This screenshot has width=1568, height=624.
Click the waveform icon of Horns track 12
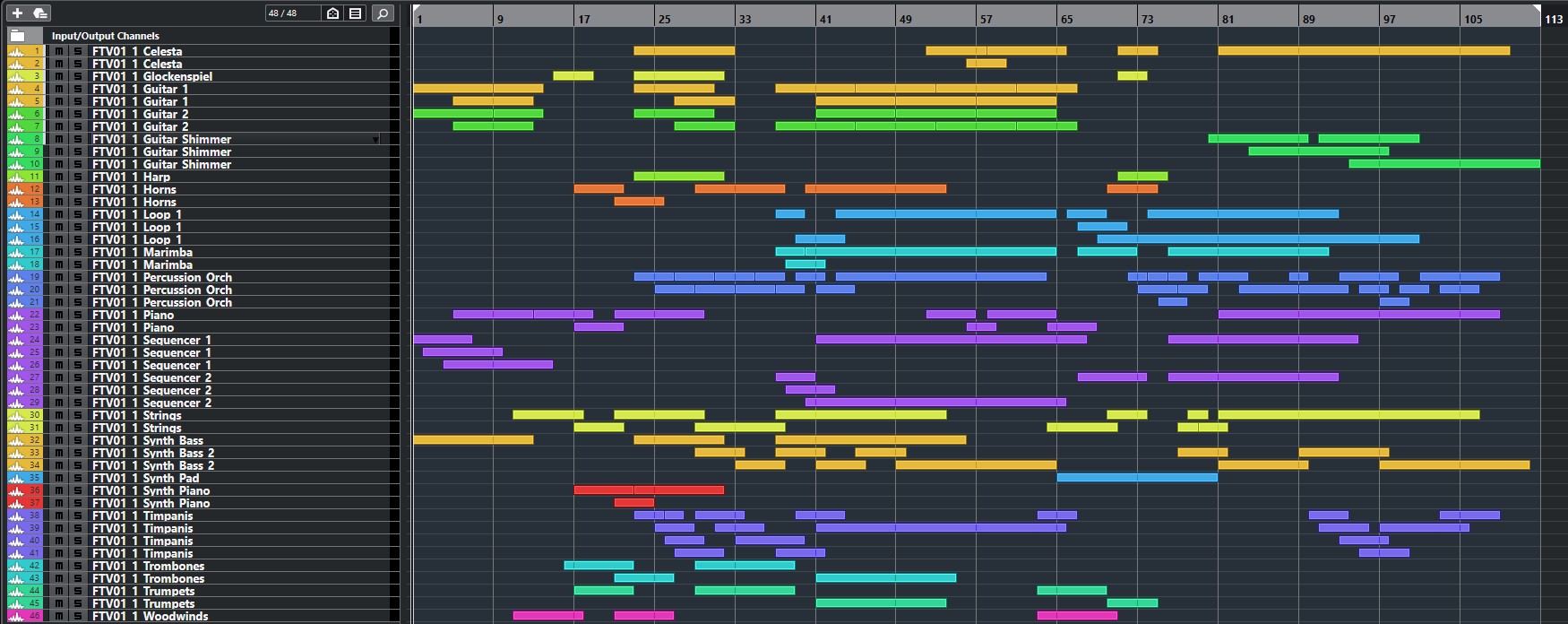[16, 189]
